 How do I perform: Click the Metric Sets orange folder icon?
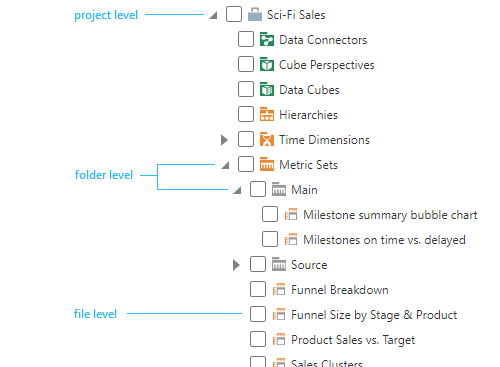coord(267,164)
